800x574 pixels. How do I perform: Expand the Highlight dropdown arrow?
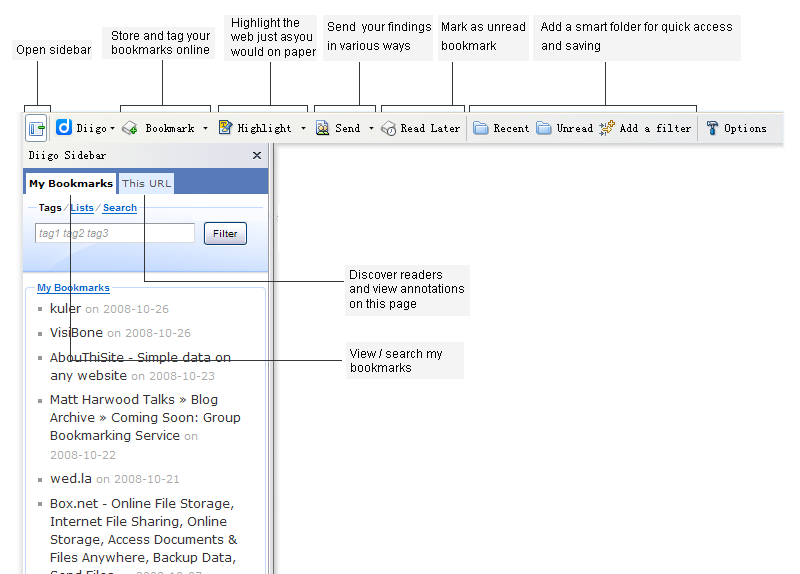click(x=302, y=129)
